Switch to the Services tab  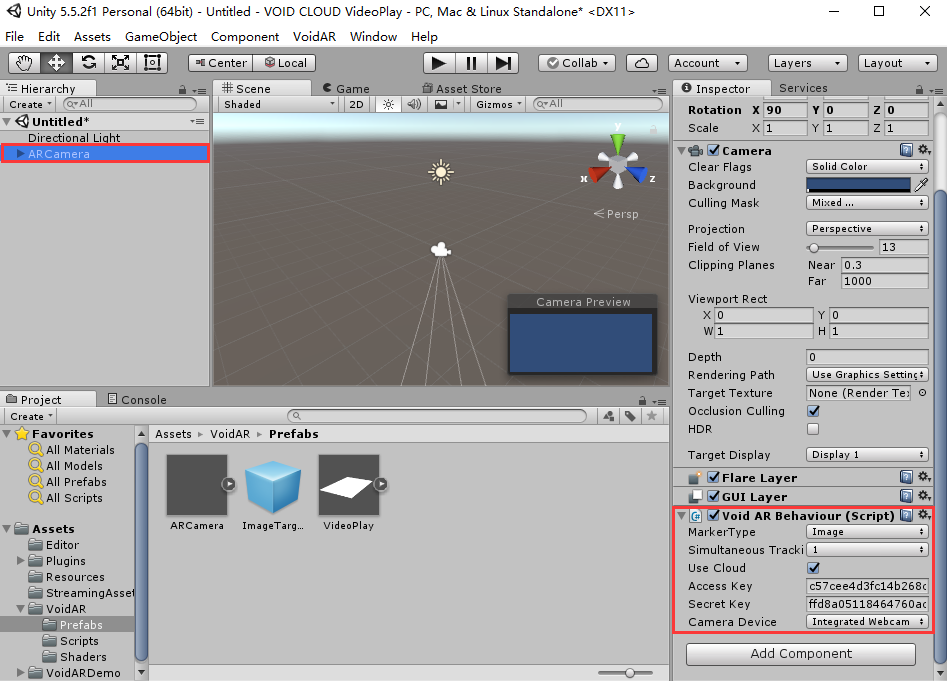coord(803,88)
